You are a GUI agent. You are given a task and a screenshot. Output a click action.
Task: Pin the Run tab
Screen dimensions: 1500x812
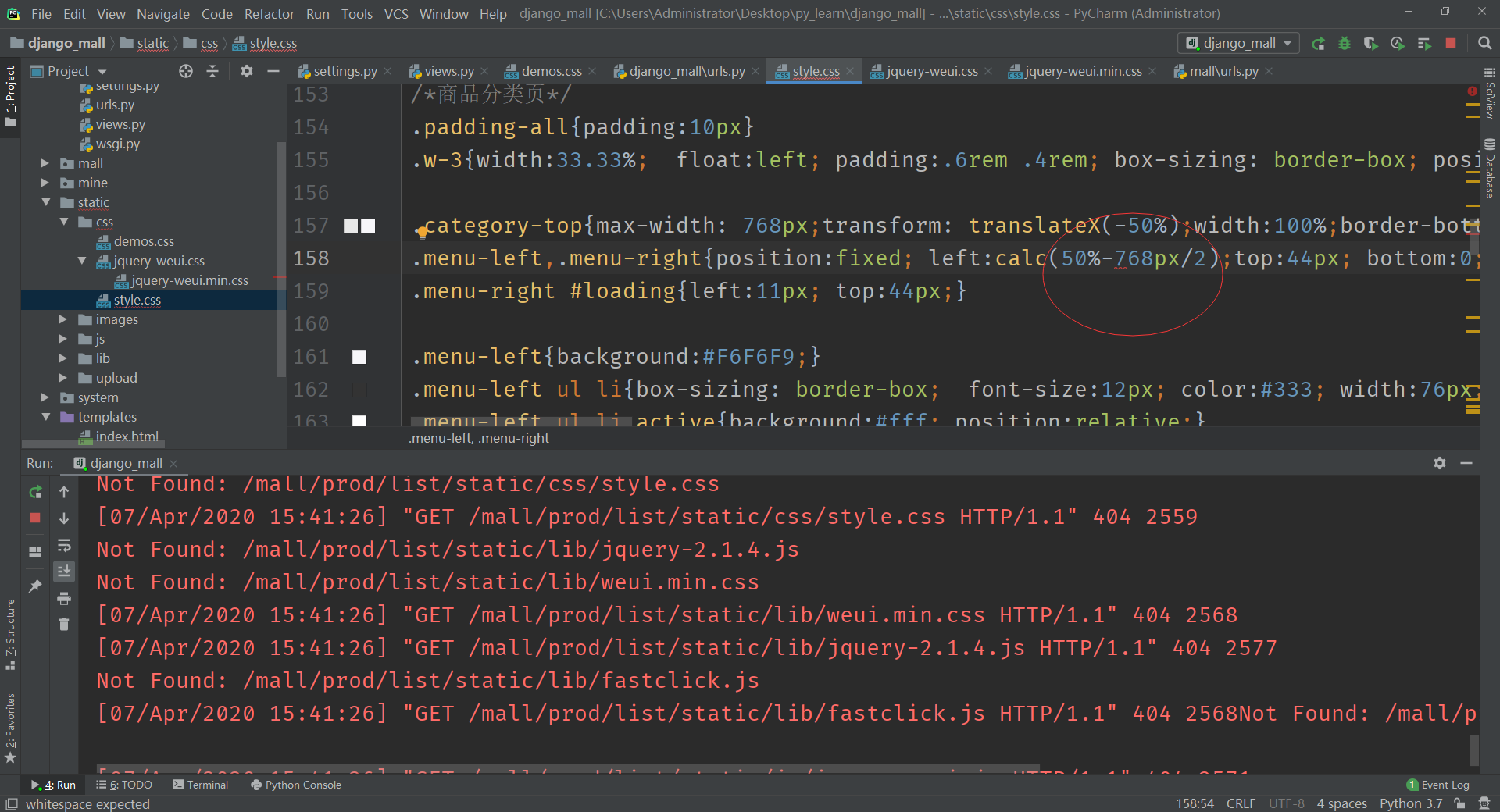pyautogui.click(x=35, y=586)
